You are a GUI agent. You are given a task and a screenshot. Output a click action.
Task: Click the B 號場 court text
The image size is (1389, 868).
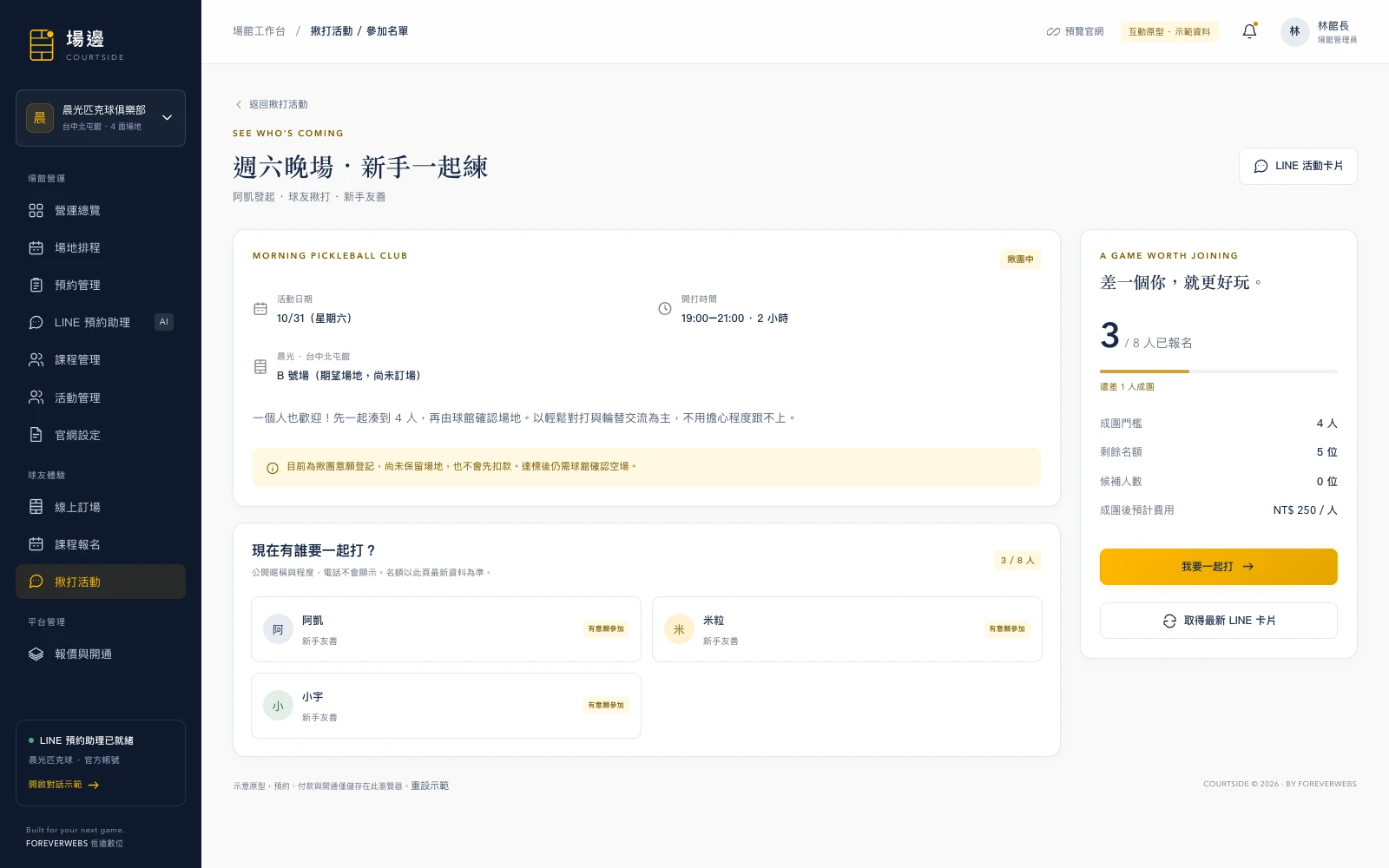click(349, 376)
